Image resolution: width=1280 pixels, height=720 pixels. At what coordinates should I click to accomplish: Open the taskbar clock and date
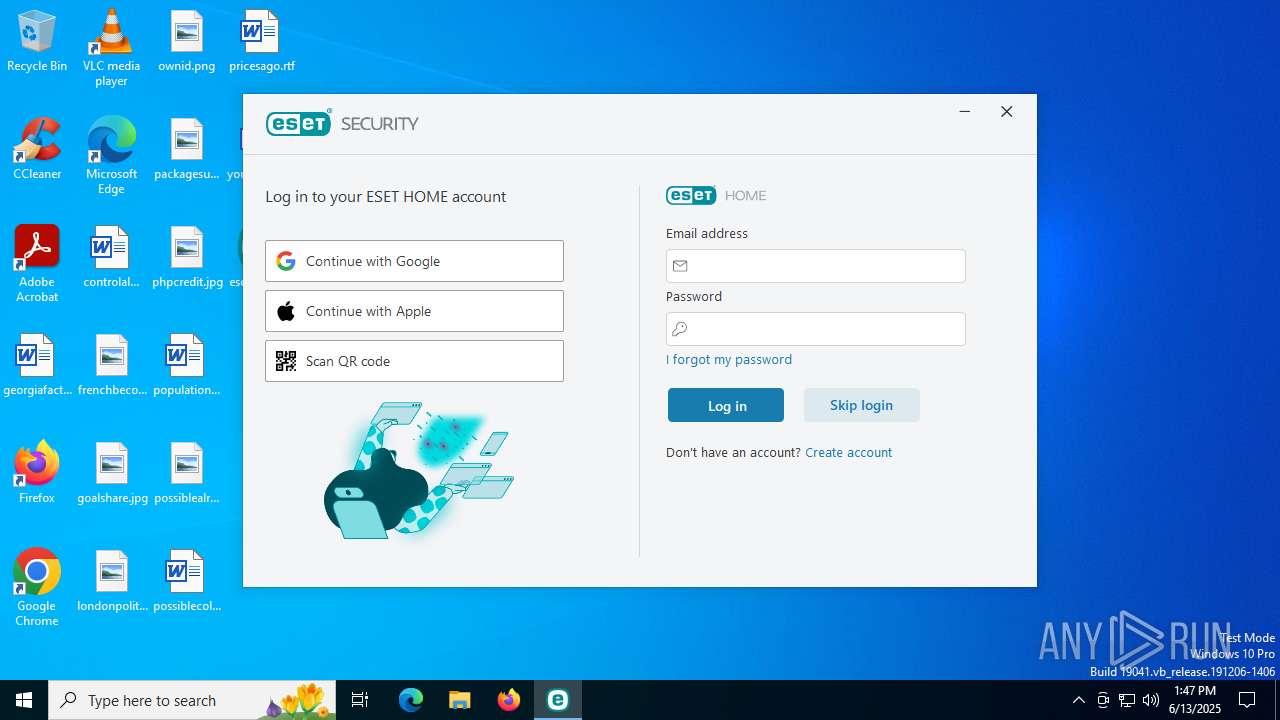point(1195,700)
